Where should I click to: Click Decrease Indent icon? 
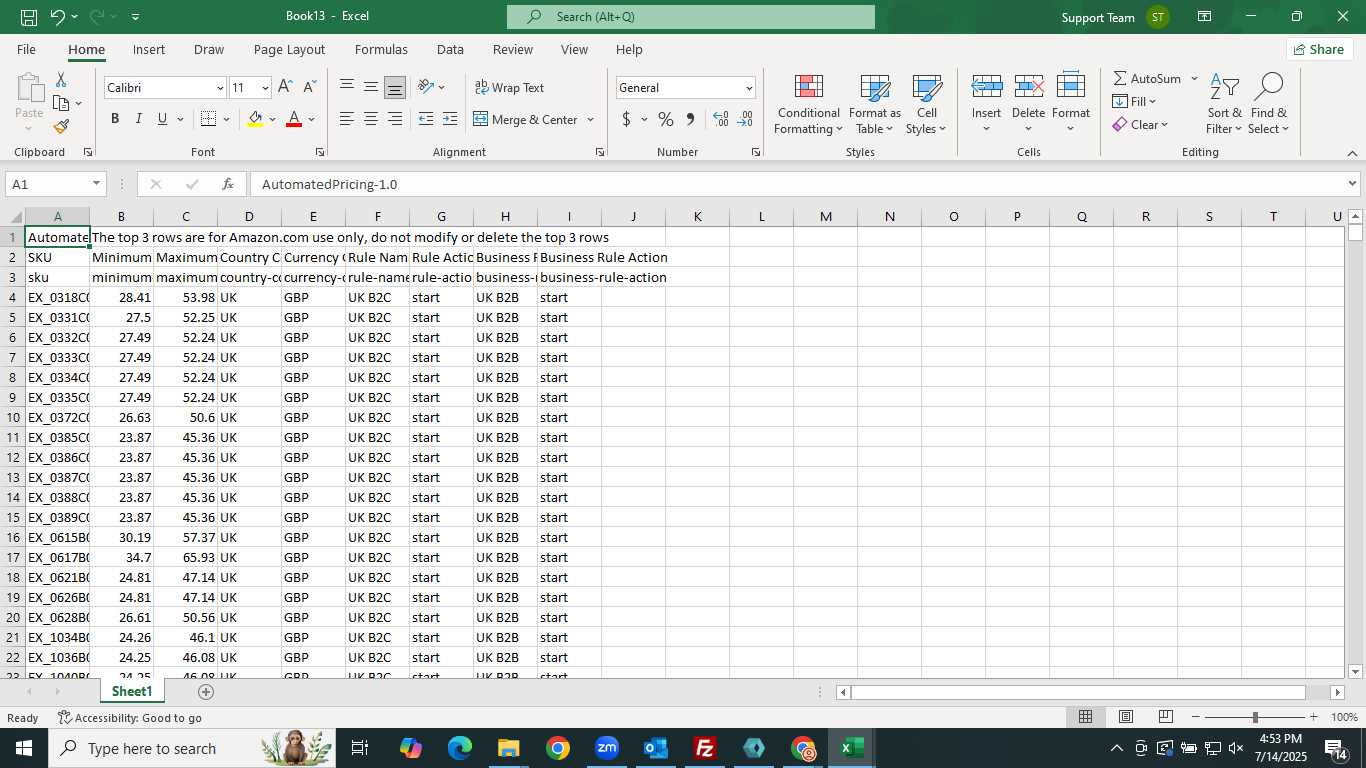[426, 119]
